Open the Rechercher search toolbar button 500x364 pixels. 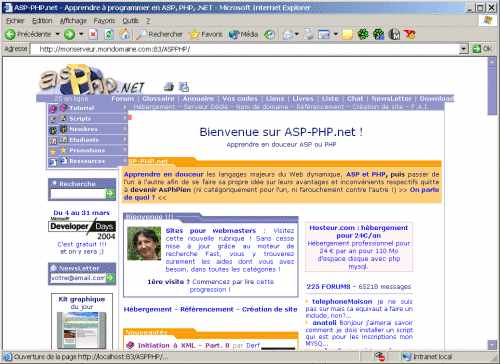point(160,34)
